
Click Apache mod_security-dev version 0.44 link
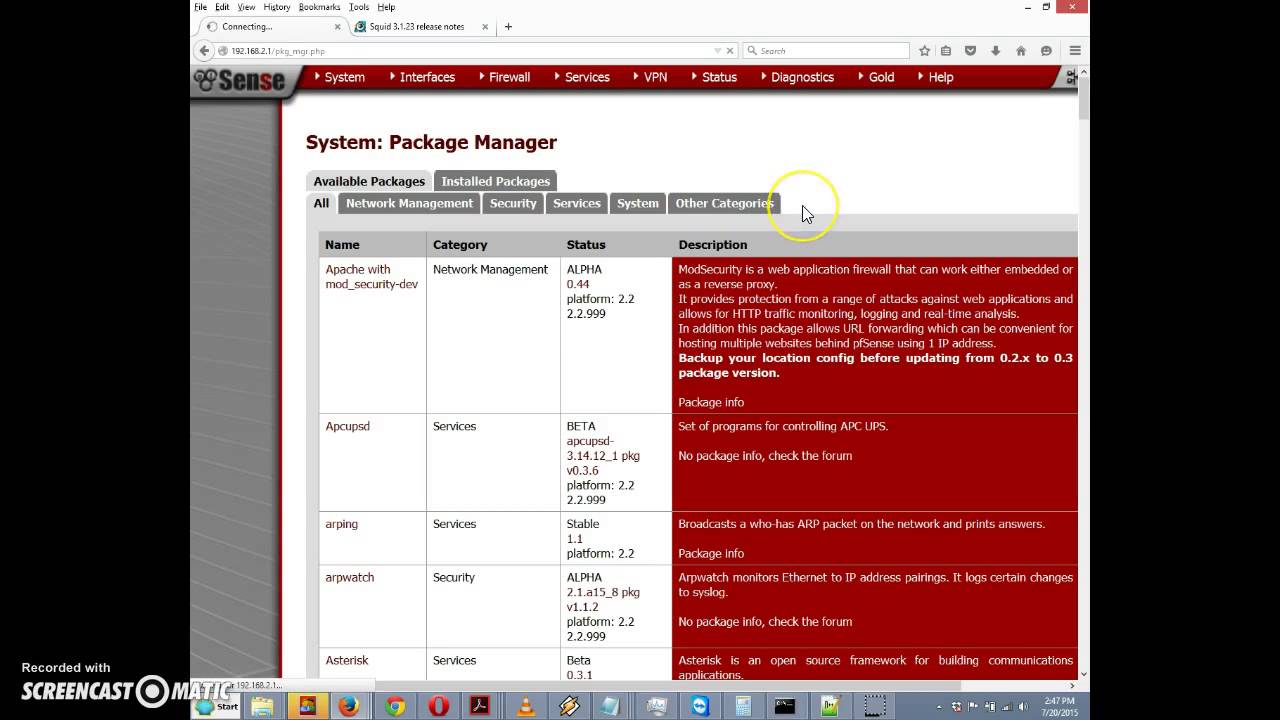(578, 284)
